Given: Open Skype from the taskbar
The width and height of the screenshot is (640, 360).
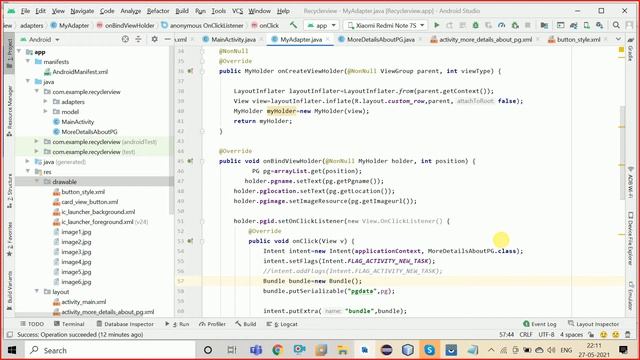Looking at the screenshot, I should (x=429, y=350).
